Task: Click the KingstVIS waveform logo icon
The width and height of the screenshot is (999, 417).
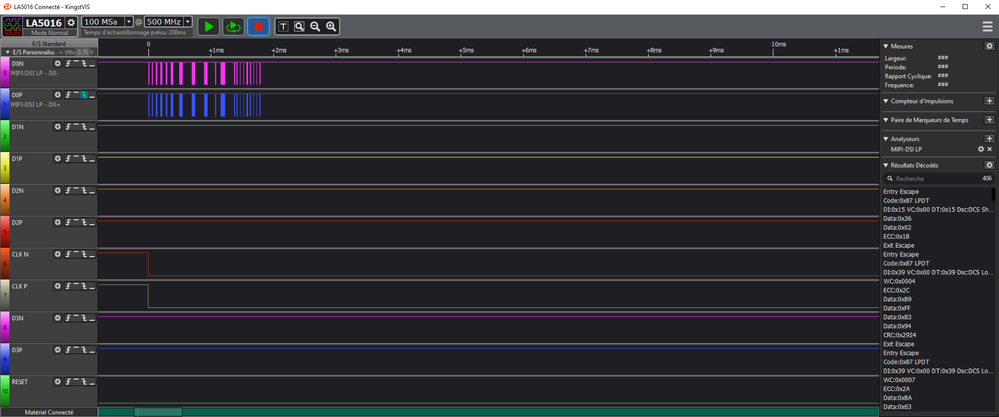Action: point(11,26)
